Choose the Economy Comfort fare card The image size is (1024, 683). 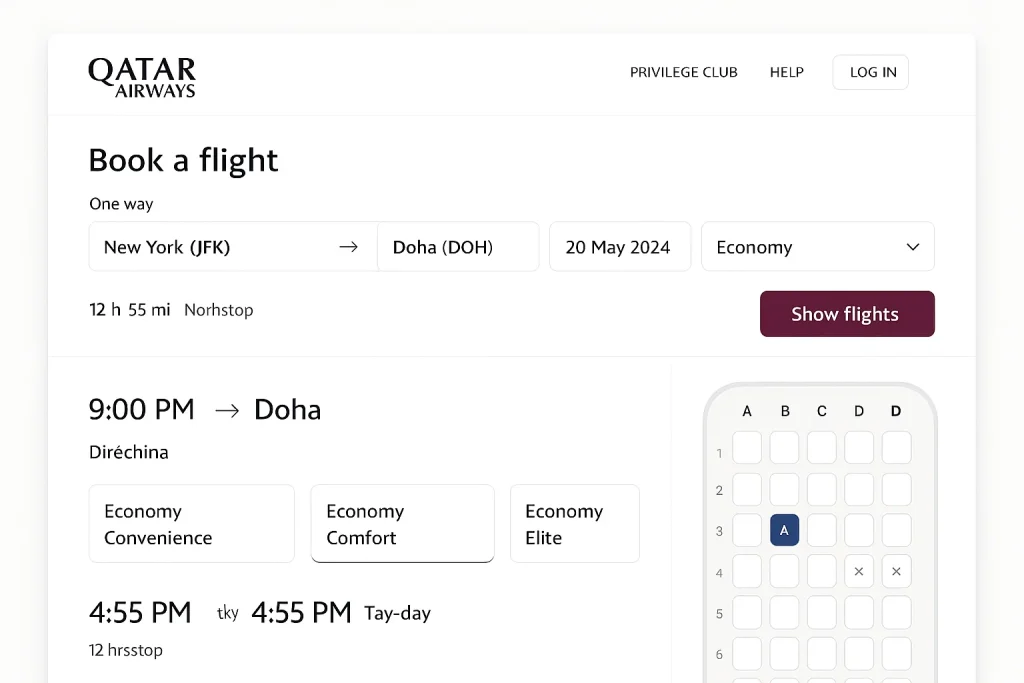click(x=402, y=524)
